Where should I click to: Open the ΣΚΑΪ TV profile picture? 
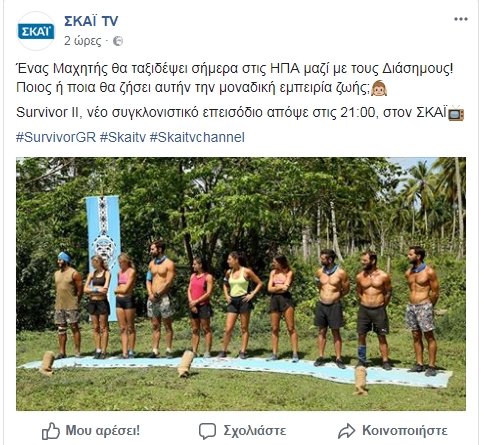(x=36, y=31)
